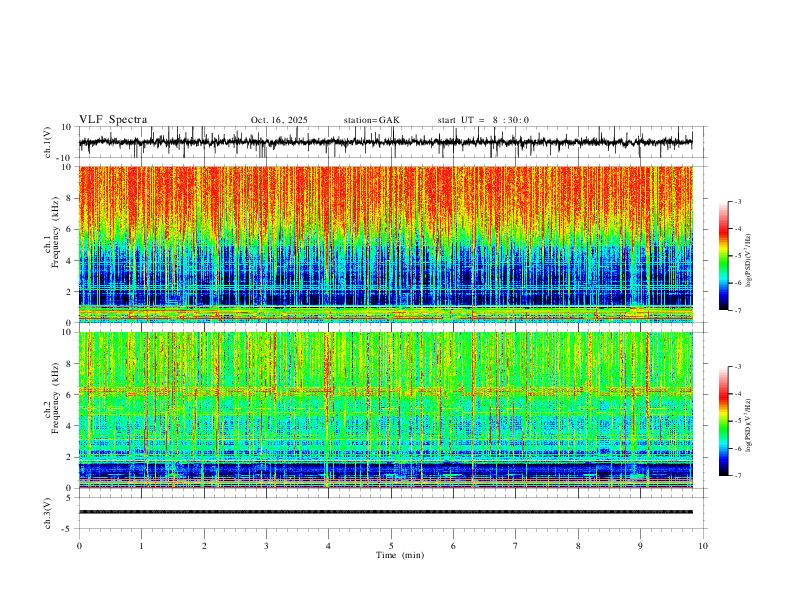Select the date text "Oct. 16, 2025"
The image size is (792, 612).
tap(279, 120)
